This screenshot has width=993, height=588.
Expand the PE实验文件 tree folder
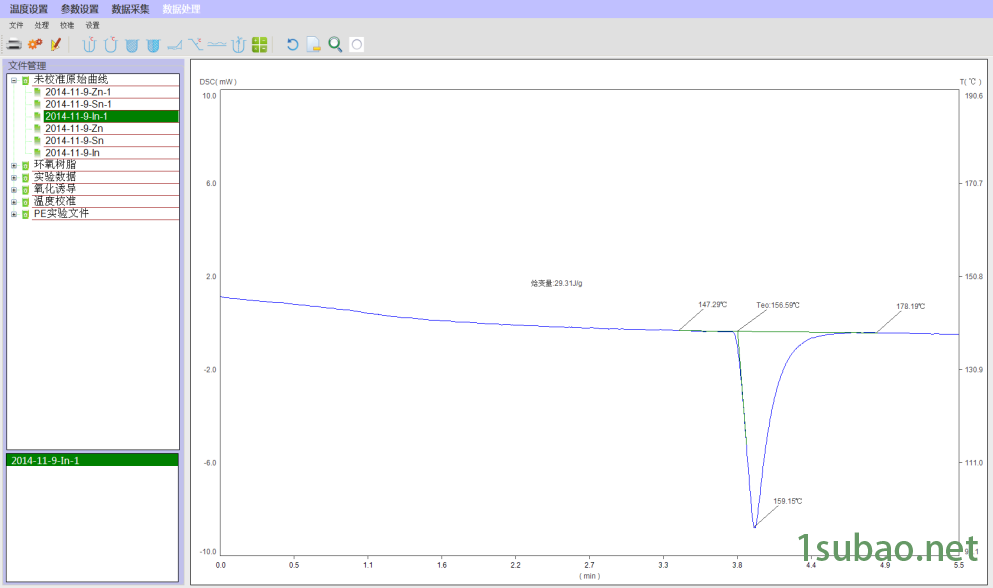pyautogui.click(x=14, y=214)
